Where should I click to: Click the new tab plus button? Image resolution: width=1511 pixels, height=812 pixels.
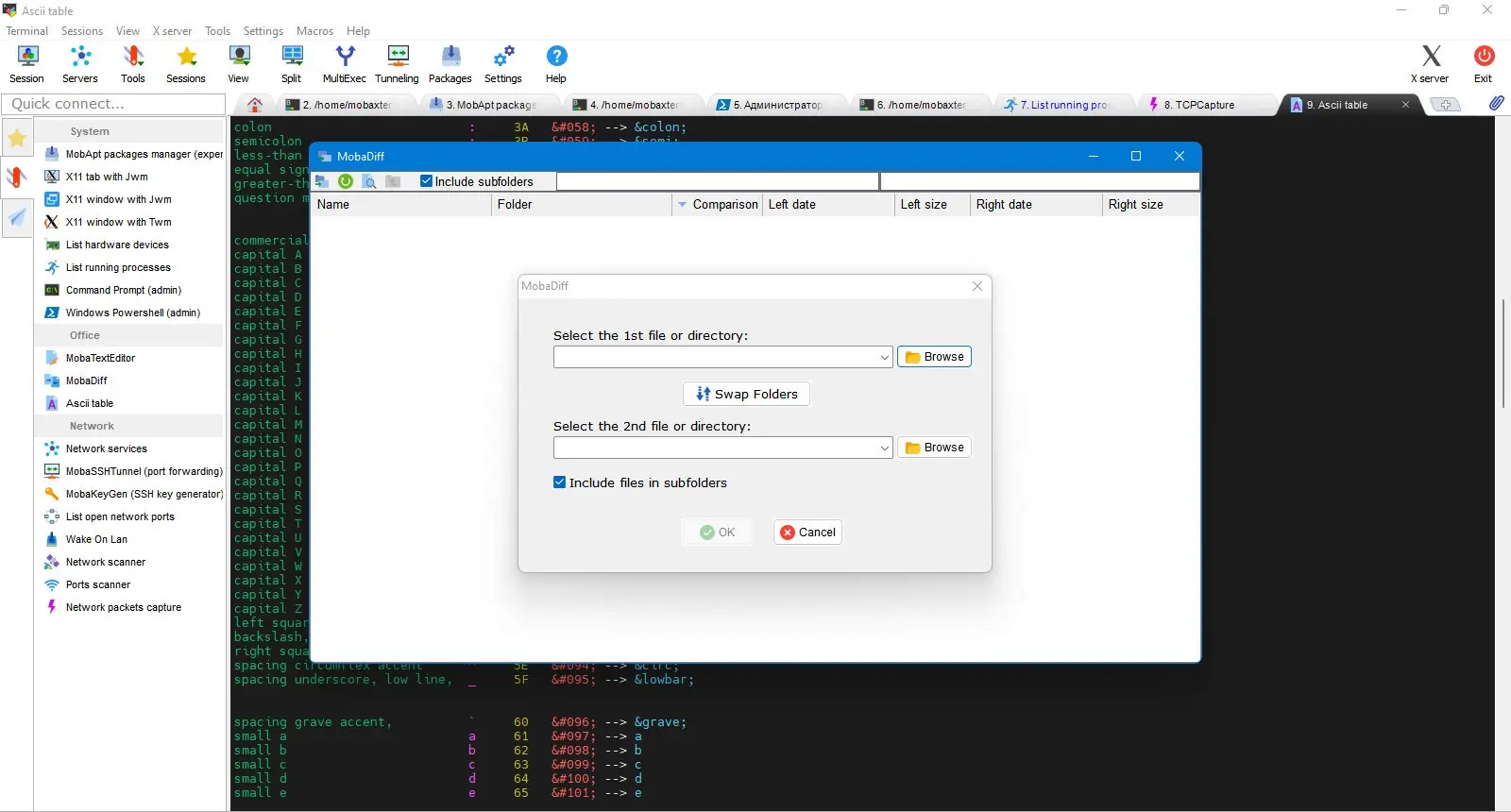1445,105
